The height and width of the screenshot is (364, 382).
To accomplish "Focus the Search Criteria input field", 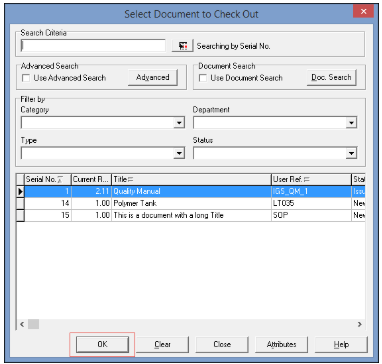I will (93, 46).
